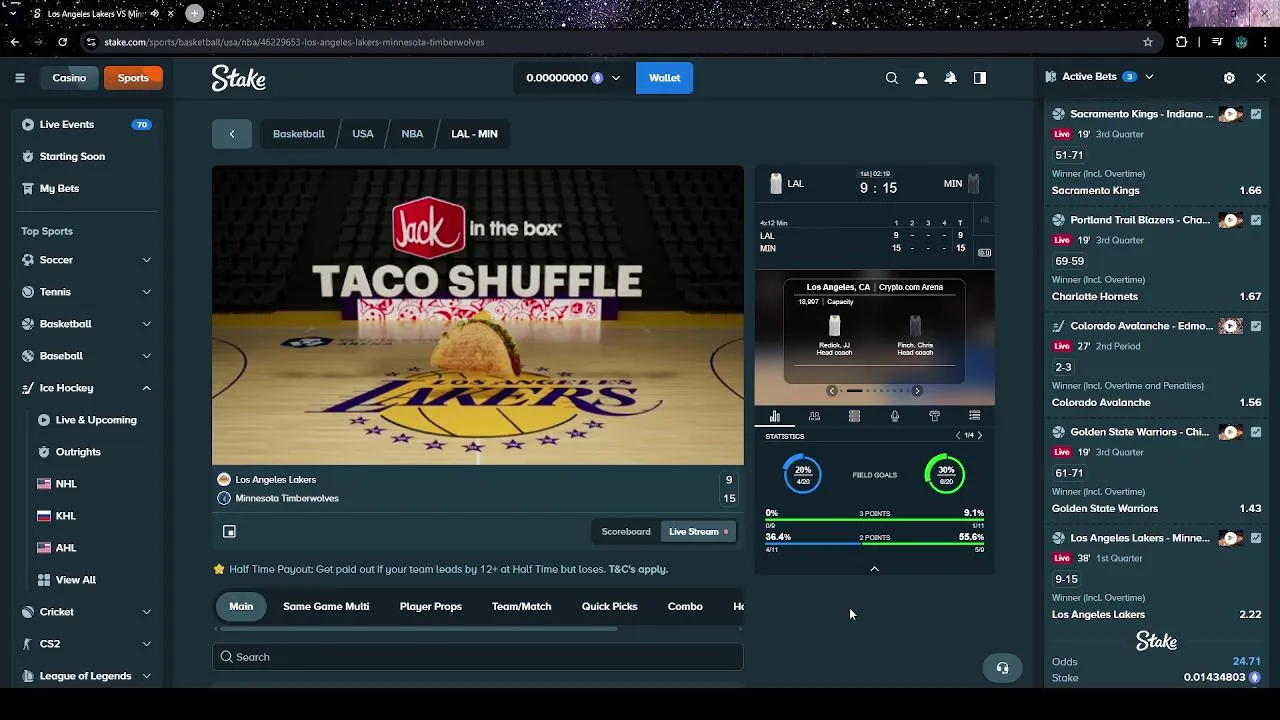Go to next statistics page arrow

click(x=980, y=436)
